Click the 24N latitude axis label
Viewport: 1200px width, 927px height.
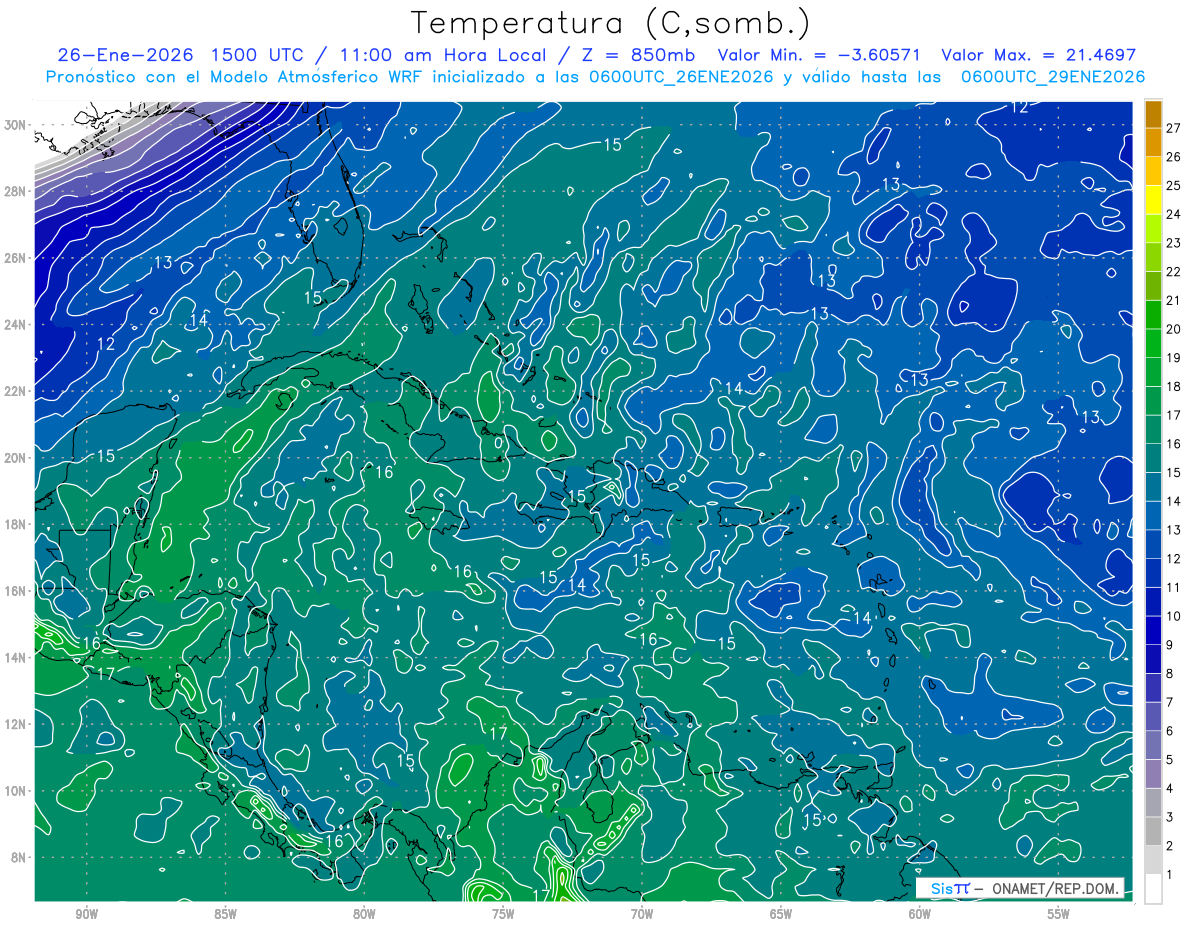(16, 325)
